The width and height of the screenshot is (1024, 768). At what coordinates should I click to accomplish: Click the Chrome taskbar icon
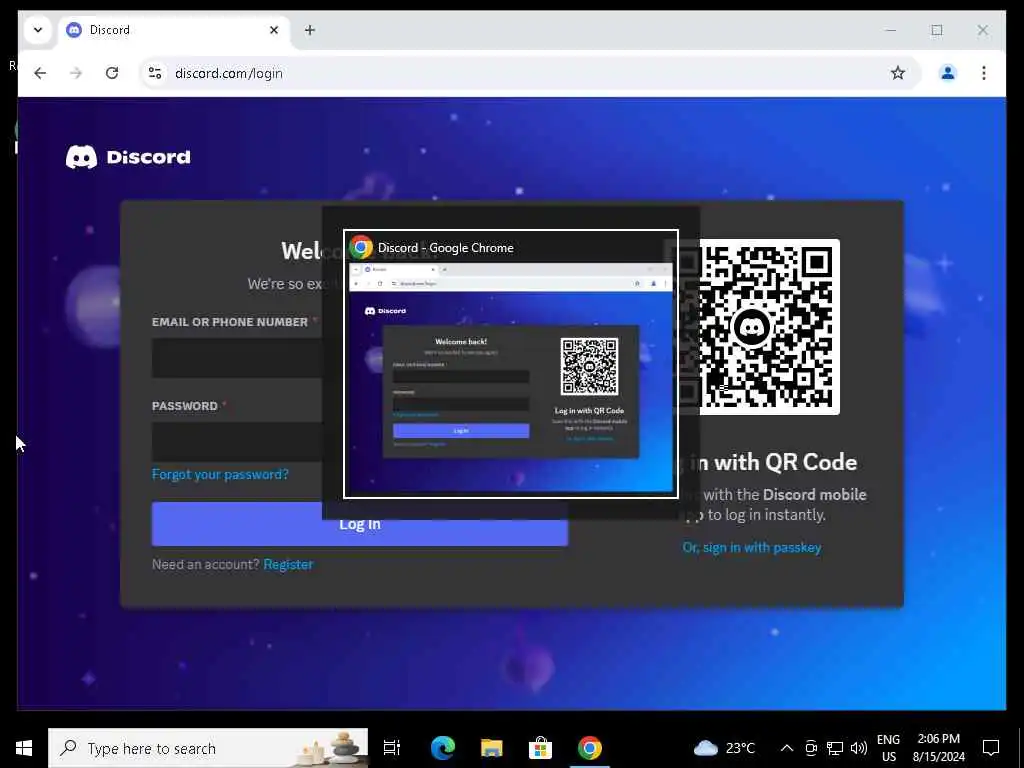[x=589, y=748]
